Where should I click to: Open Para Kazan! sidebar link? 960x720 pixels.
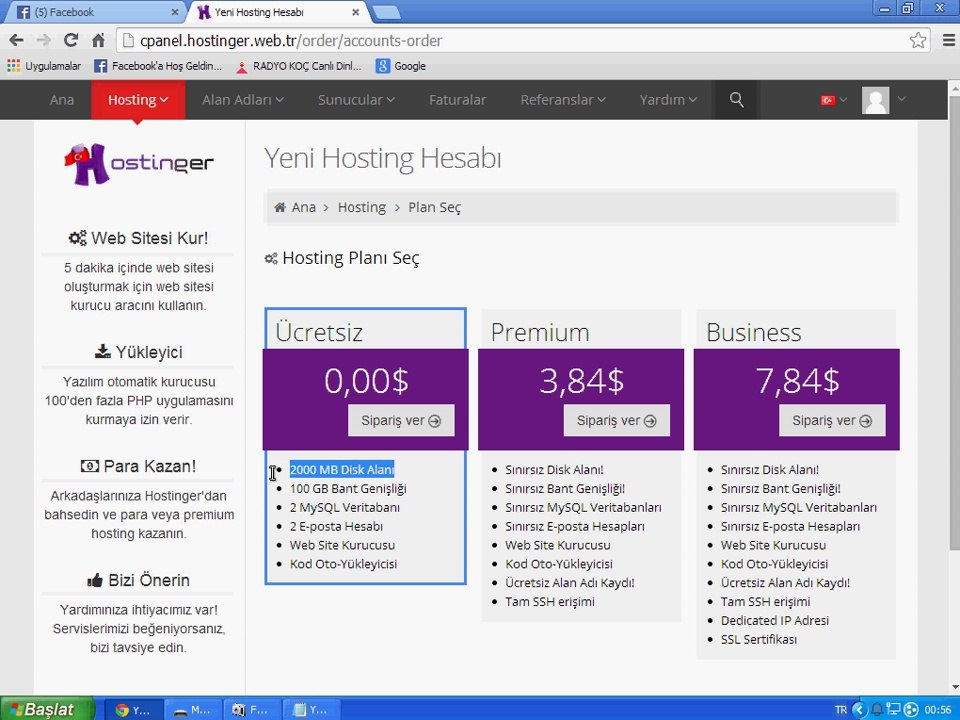click(138, 466)
